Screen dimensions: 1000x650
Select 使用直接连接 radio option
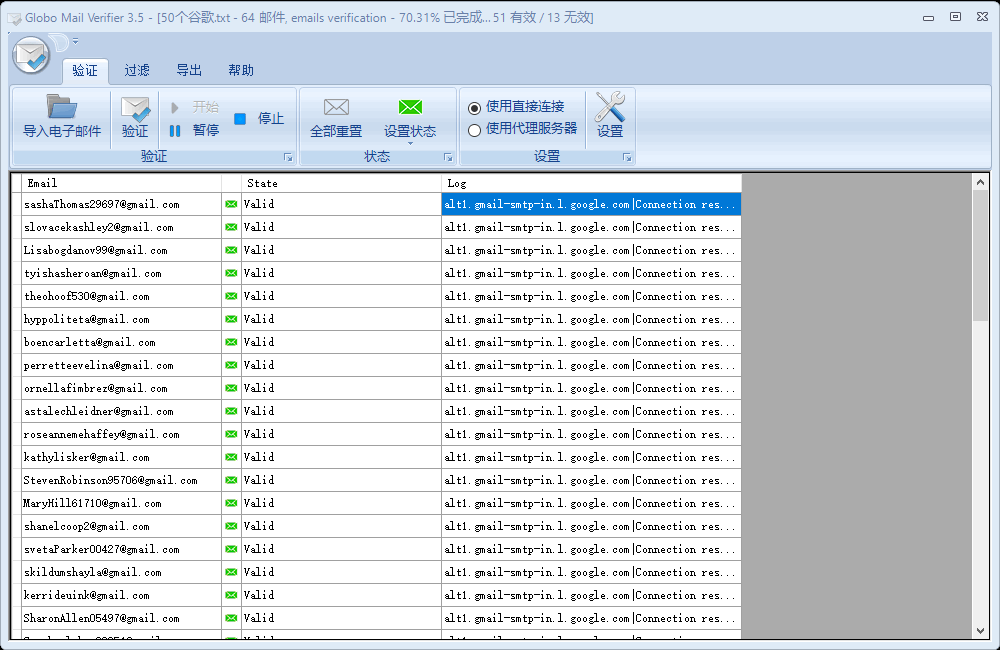474,108
